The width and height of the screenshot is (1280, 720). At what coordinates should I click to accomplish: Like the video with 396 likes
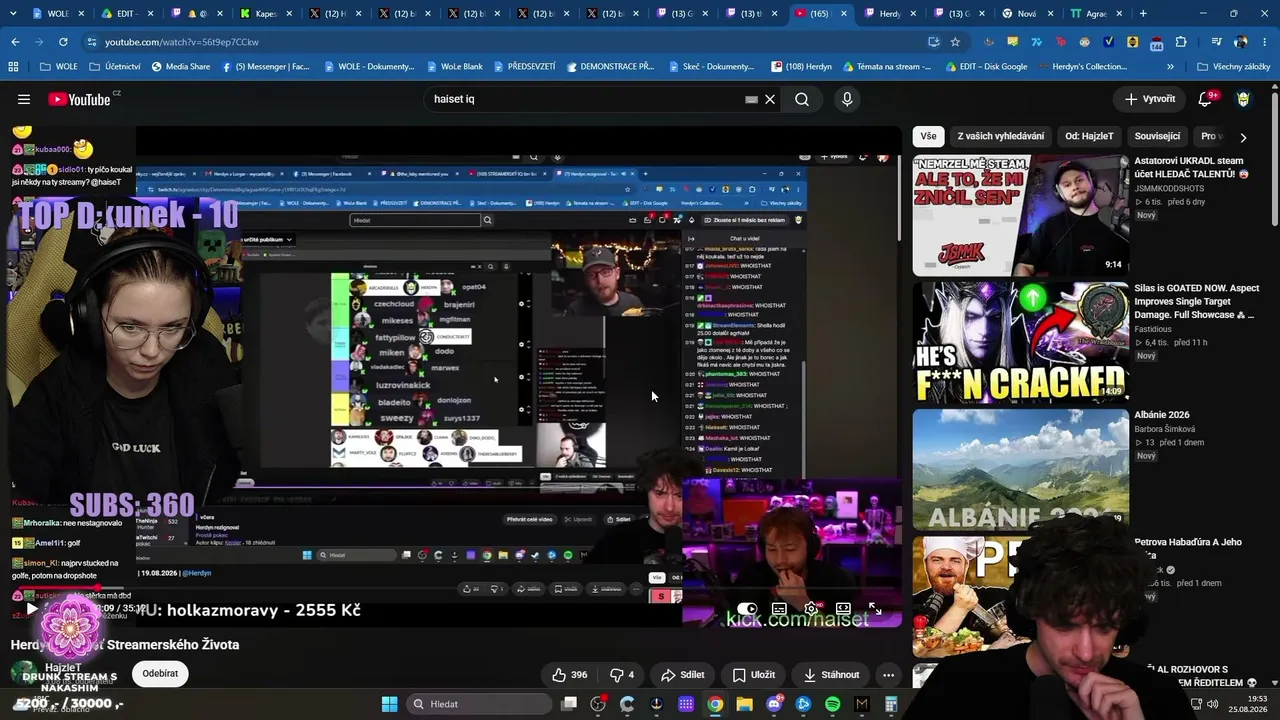pos(569,675)
